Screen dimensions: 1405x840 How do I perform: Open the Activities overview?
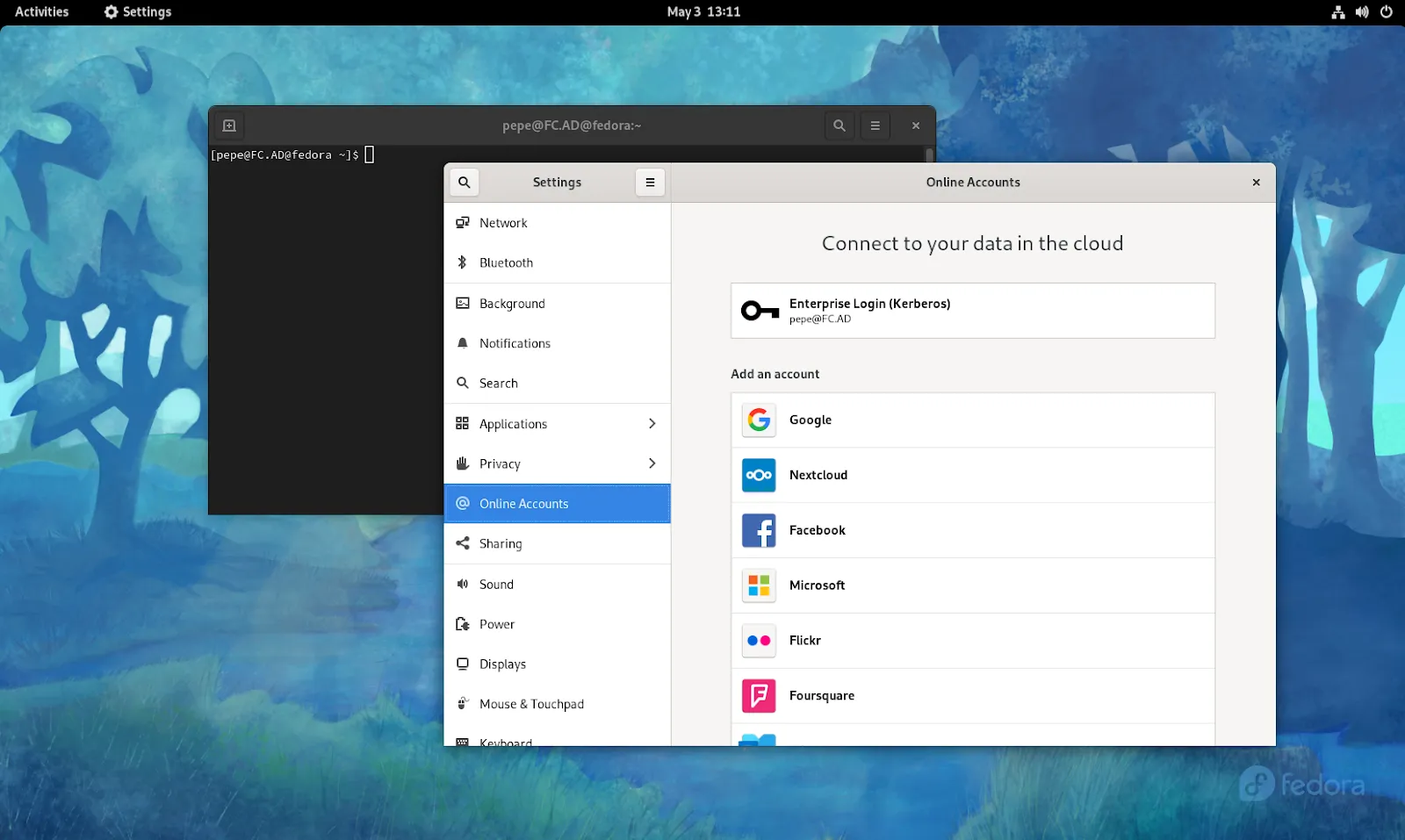[x=42, y=12]
